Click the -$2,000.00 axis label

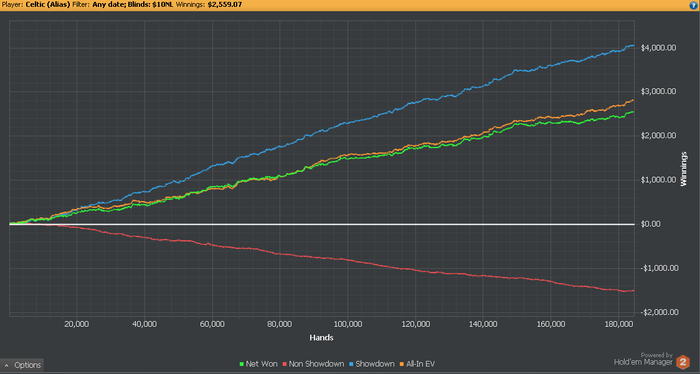659,312
